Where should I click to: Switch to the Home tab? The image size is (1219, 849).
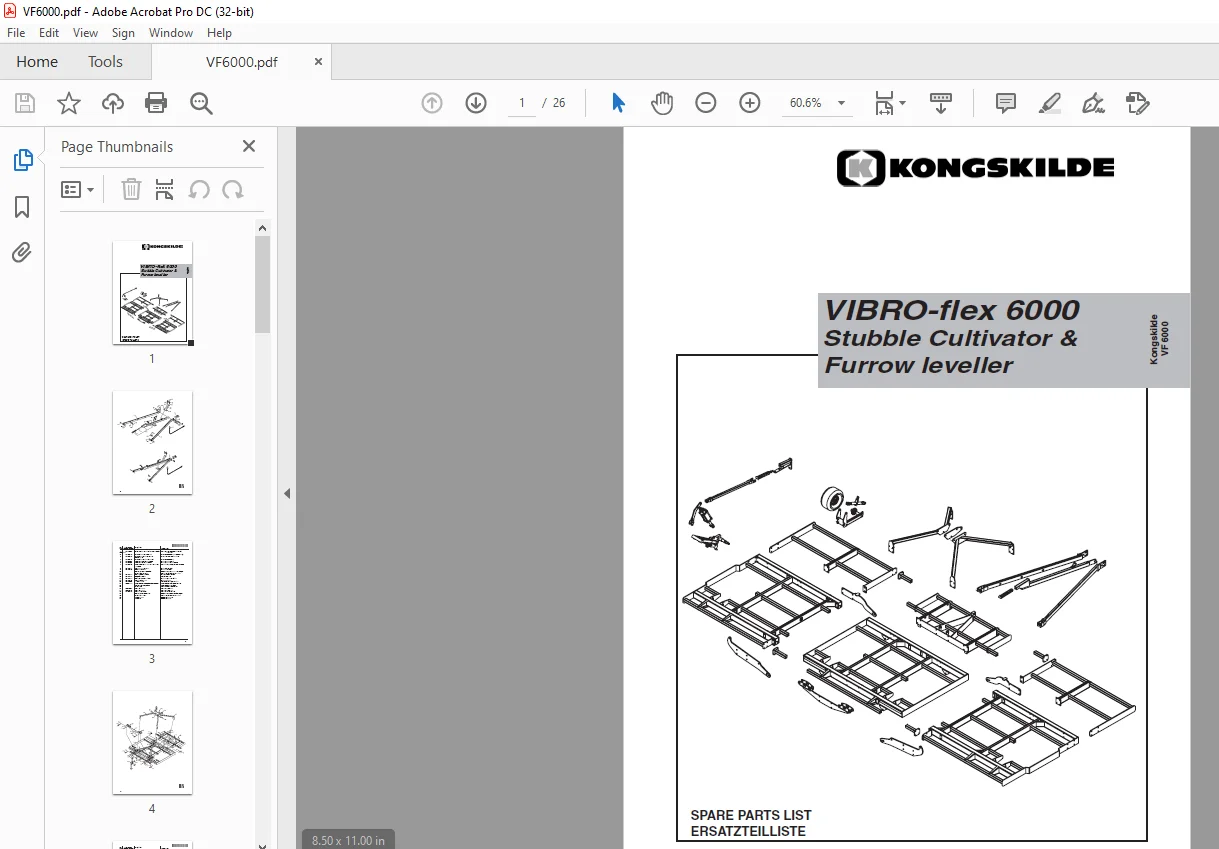coord(37,61)
